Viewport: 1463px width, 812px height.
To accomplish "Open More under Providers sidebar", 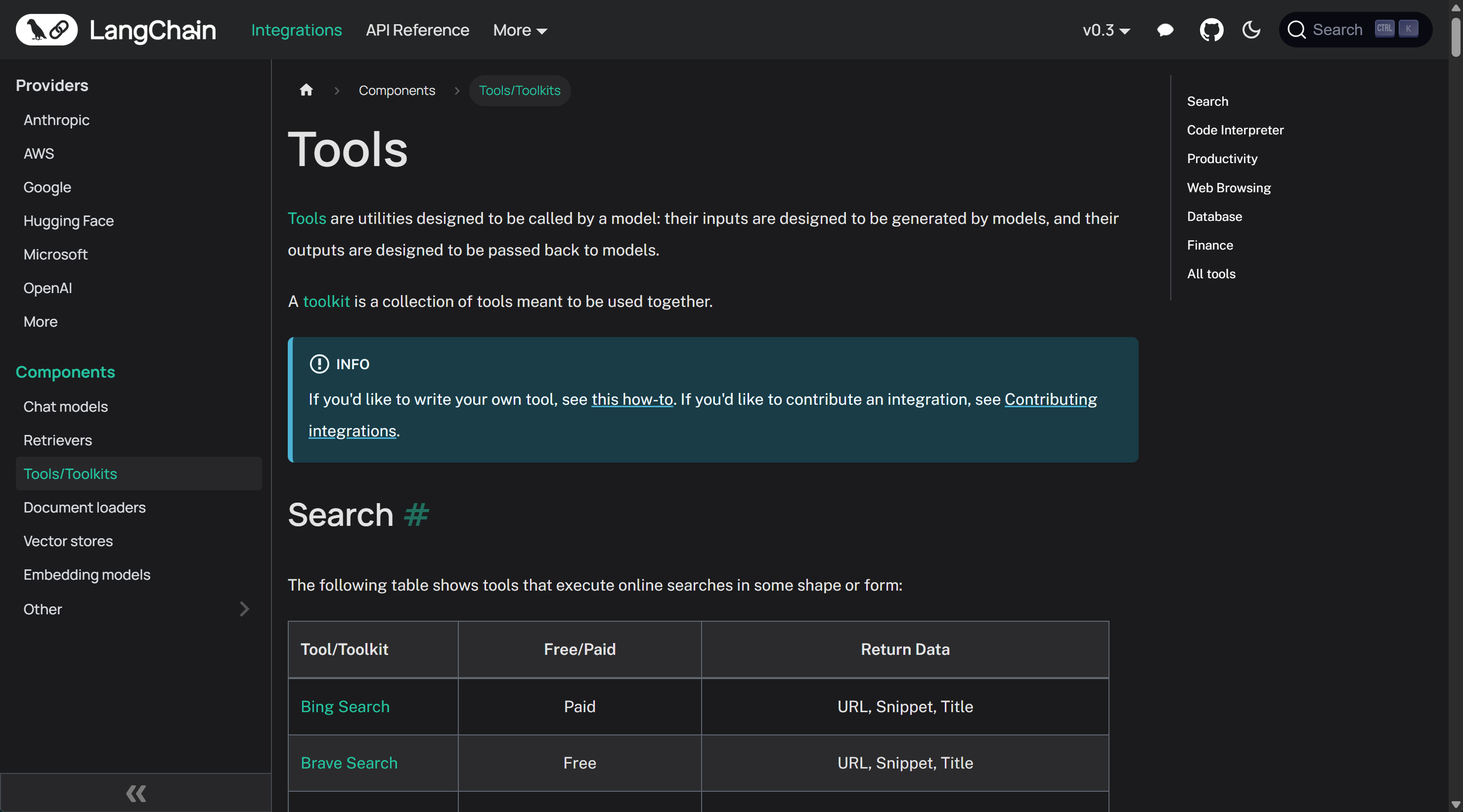I will (x=41, y=321).
